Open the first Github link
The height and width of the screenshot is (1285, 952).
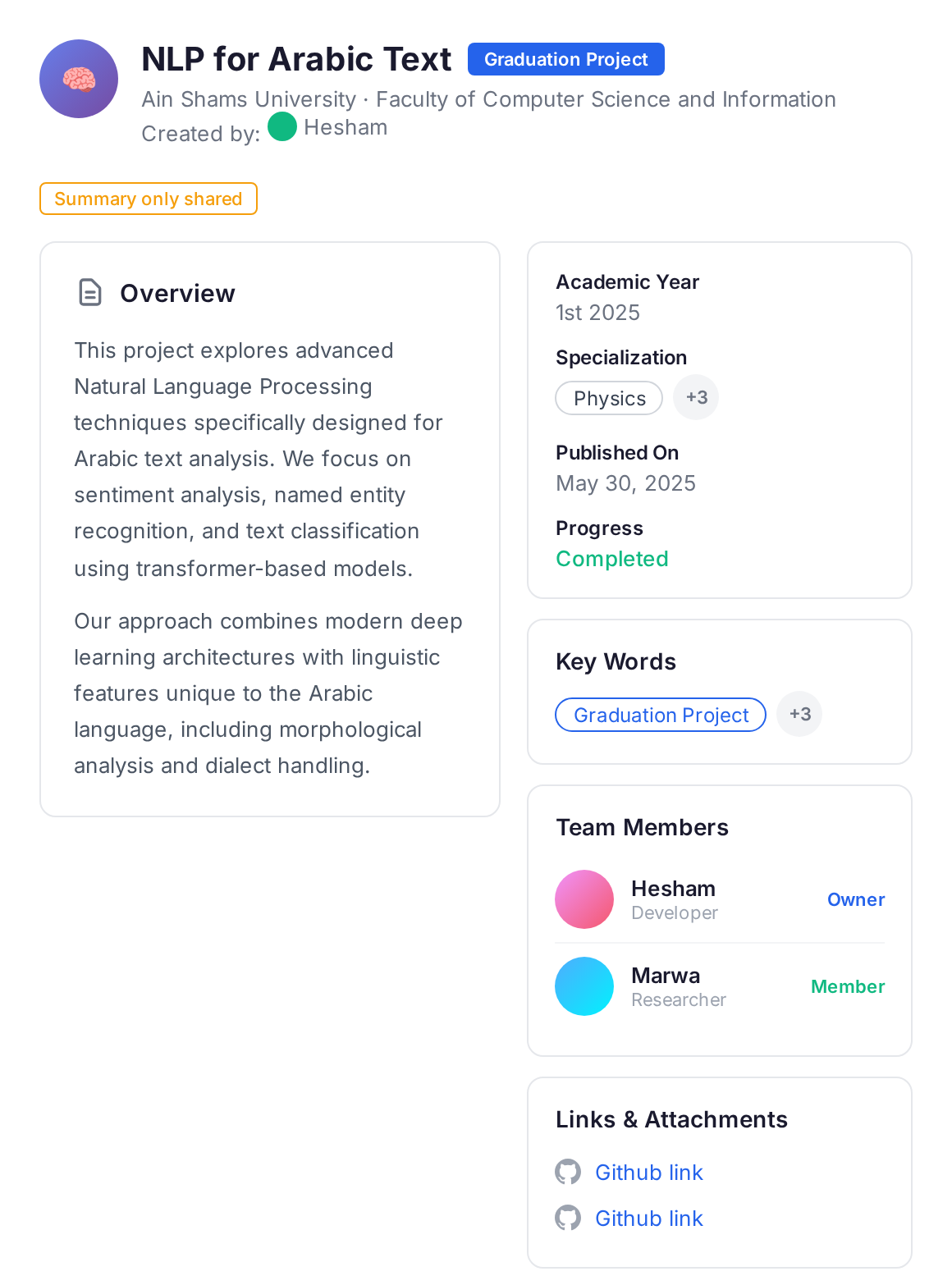pyautogui.click(x=648, y=1173)
